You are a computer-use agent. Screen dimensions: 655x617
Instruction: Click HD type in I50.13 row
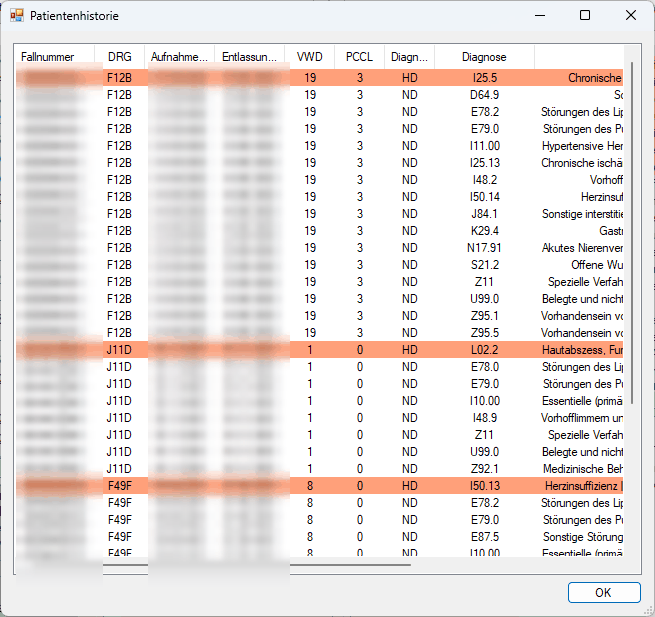point(409,486)
